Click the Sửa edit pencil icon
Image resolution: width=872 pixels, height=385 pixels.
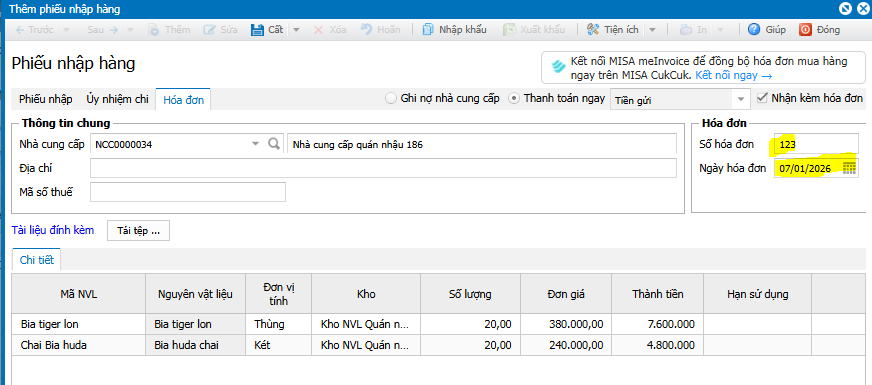click(210, 30)
